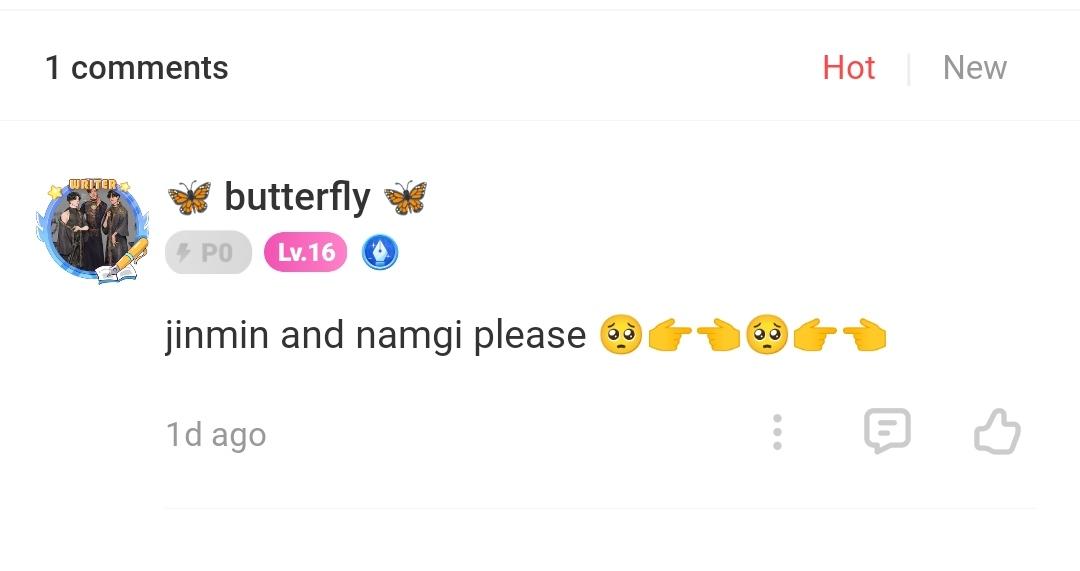
Task: Select the comment text "jinmin and namgi please"
Action: (x=375, y=335)
